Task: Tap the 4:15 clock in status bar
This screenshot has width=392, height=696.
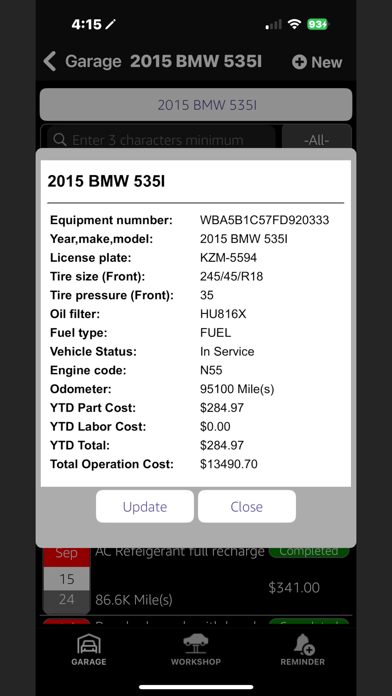Action: pyautogui.click(x=87, y=24)
